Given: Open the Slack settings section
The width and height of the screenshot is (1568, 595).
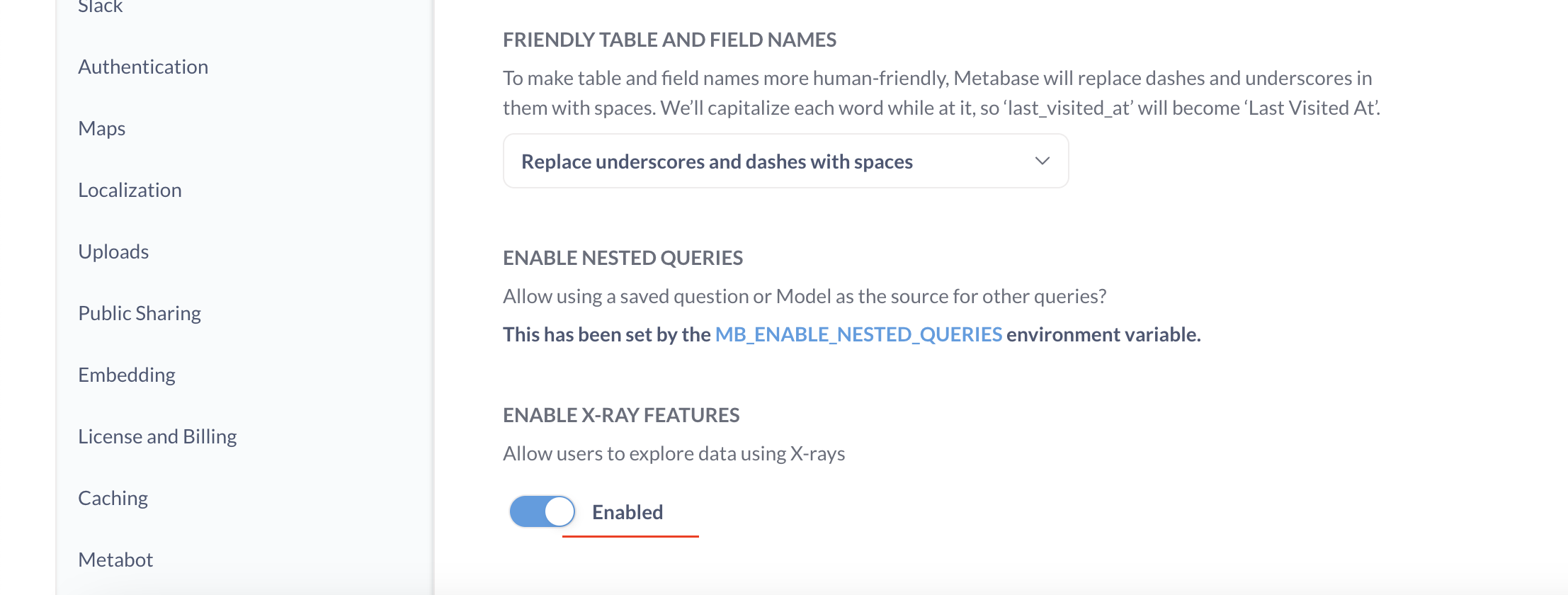Looking at the screenshot, I should tap(100, 6).
